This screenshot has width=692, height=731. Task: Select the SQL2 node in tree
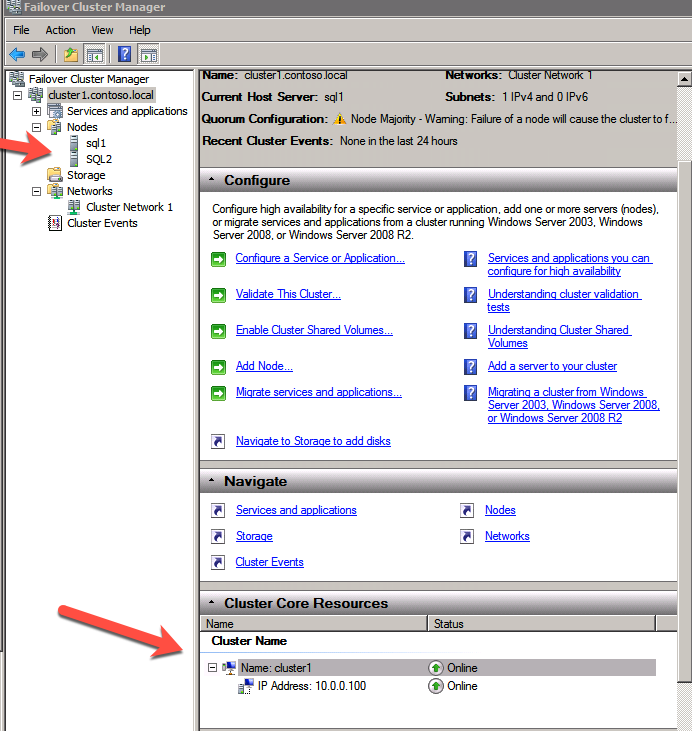point(98,159)
